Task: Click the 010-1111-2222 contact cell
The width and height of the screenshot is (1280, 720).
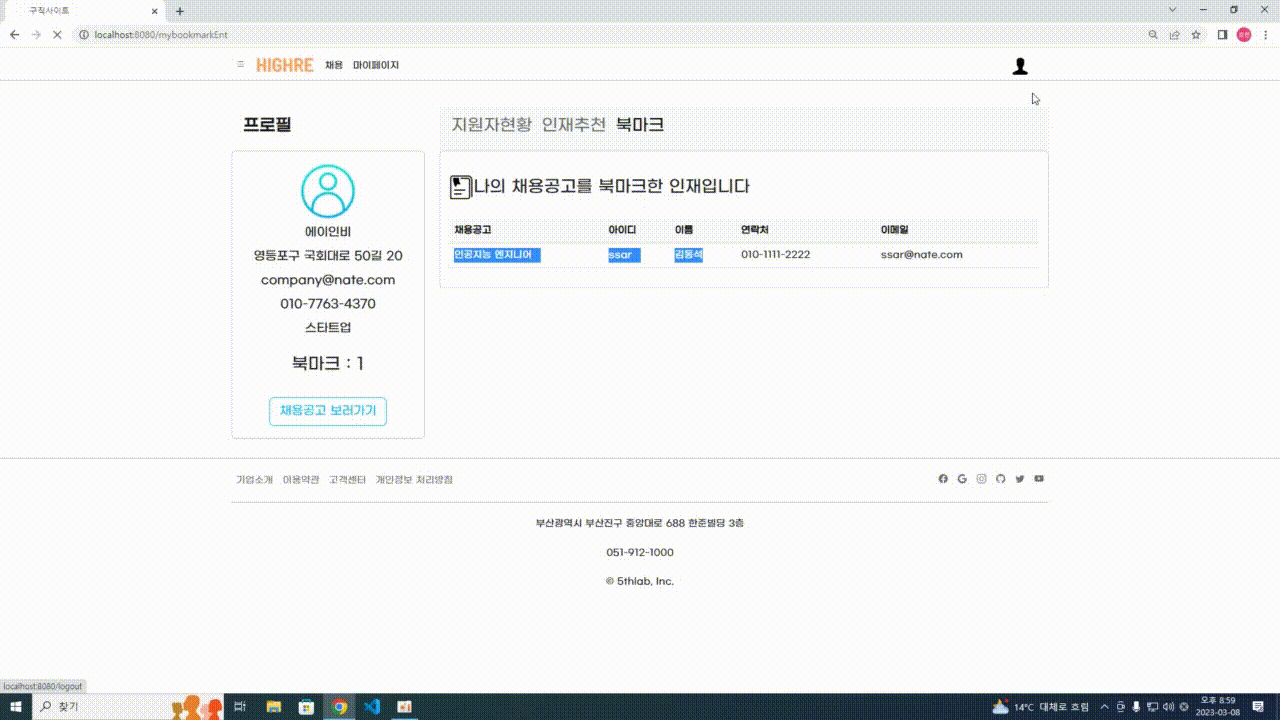Action: coord(776,255)
